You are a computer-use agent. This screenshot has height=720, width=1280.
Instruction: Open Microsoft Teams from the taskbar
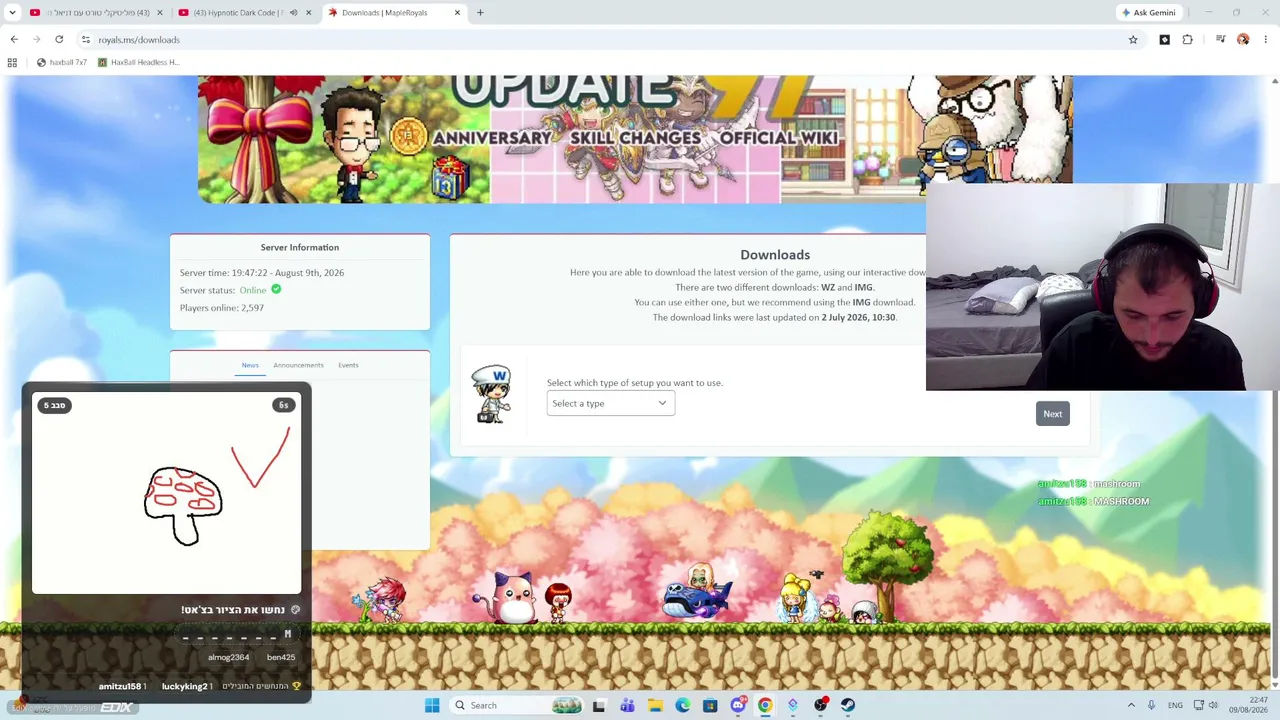[627, 705]
